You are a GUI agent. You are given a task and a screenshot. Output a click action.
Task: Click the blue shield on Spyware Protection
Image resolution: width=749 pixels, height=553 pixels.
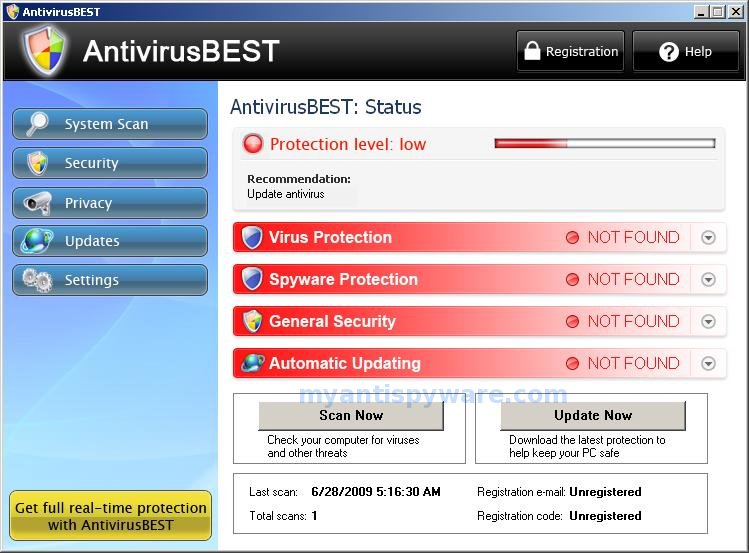click(252, 279)
